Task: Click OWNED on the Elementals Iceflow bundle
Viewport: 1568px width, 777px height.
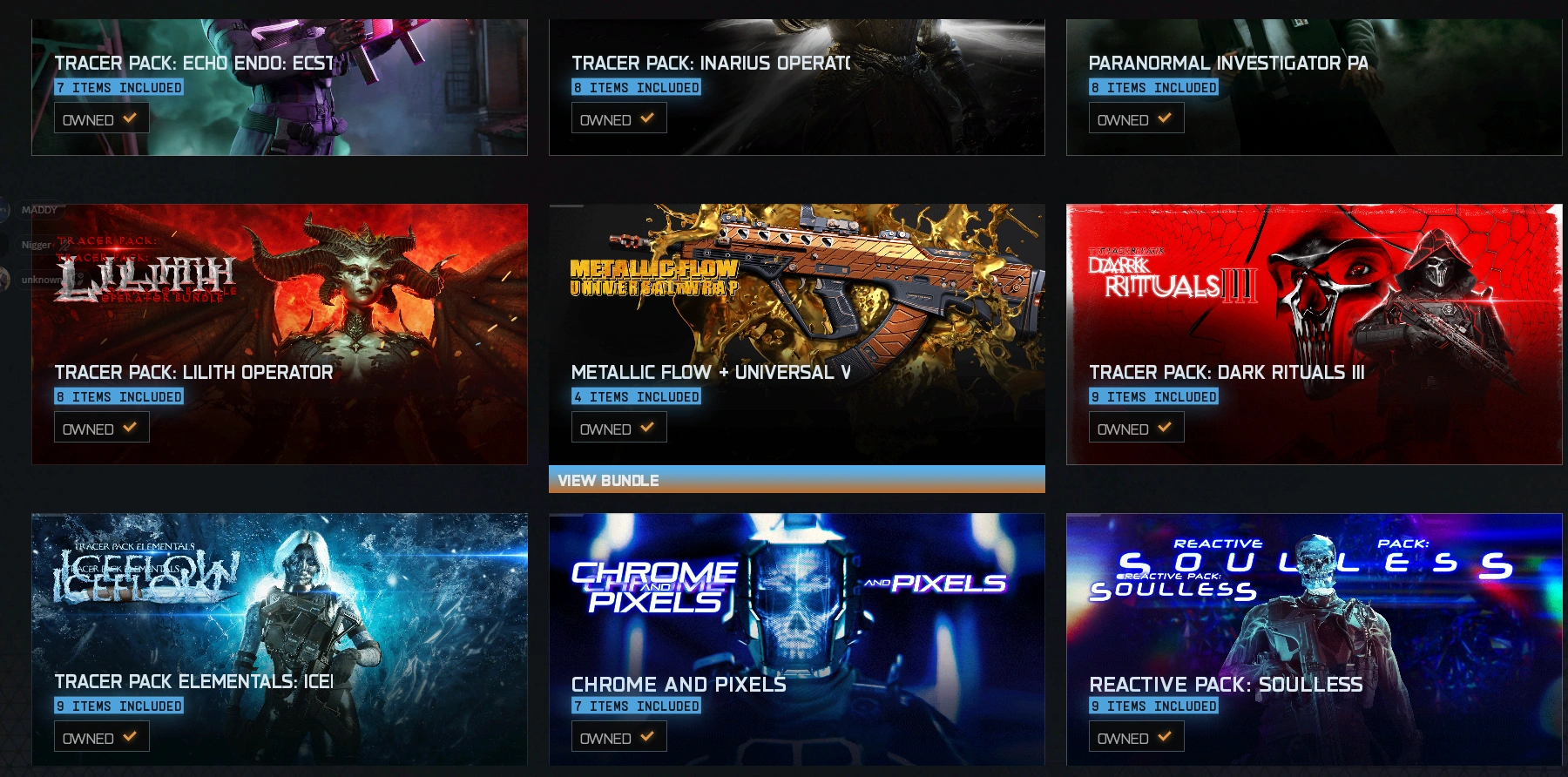Action: point(101,737)
